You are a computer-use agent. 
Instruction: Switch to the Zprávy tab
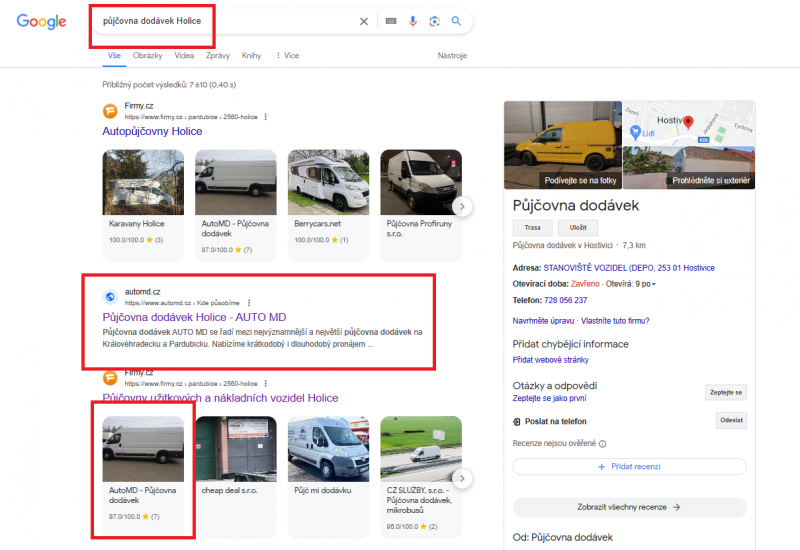click(x=218, y=56)
